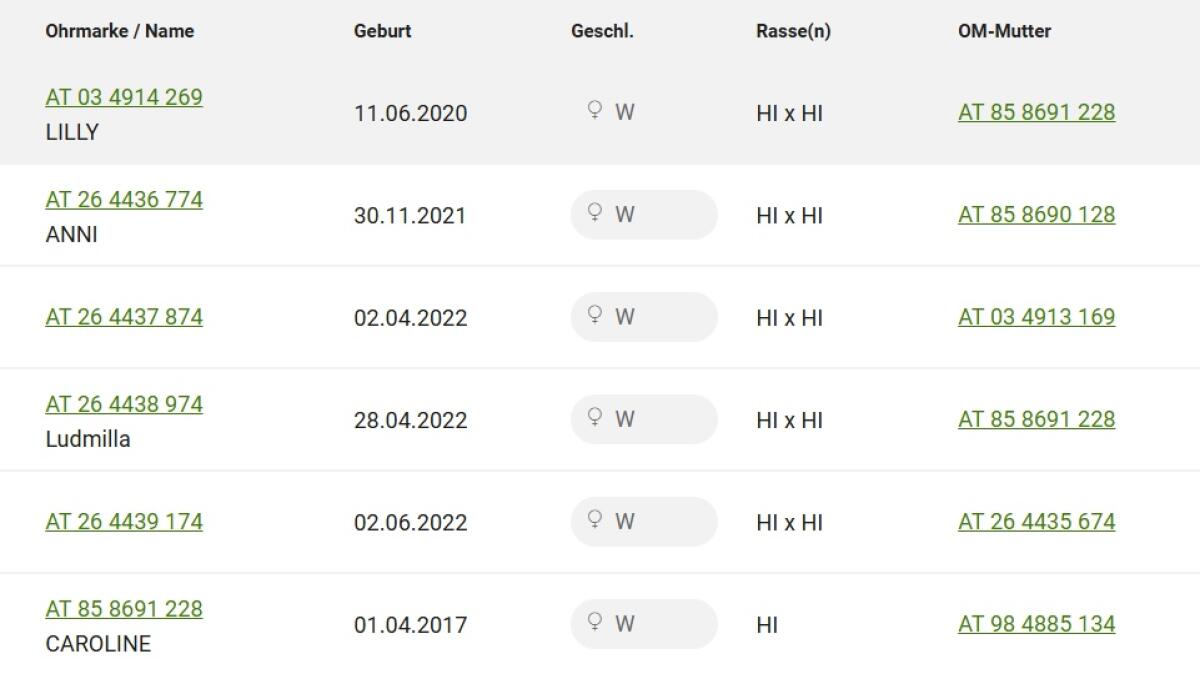Sort by Geburt column header
Screen dimensions: 1200x674
(x=382, y=31)
